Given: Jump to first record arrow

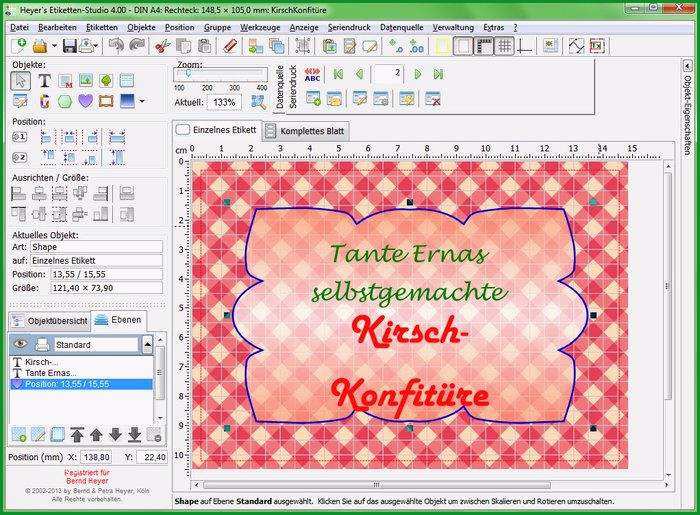Looking at the screenshot, I should point(338,74).
